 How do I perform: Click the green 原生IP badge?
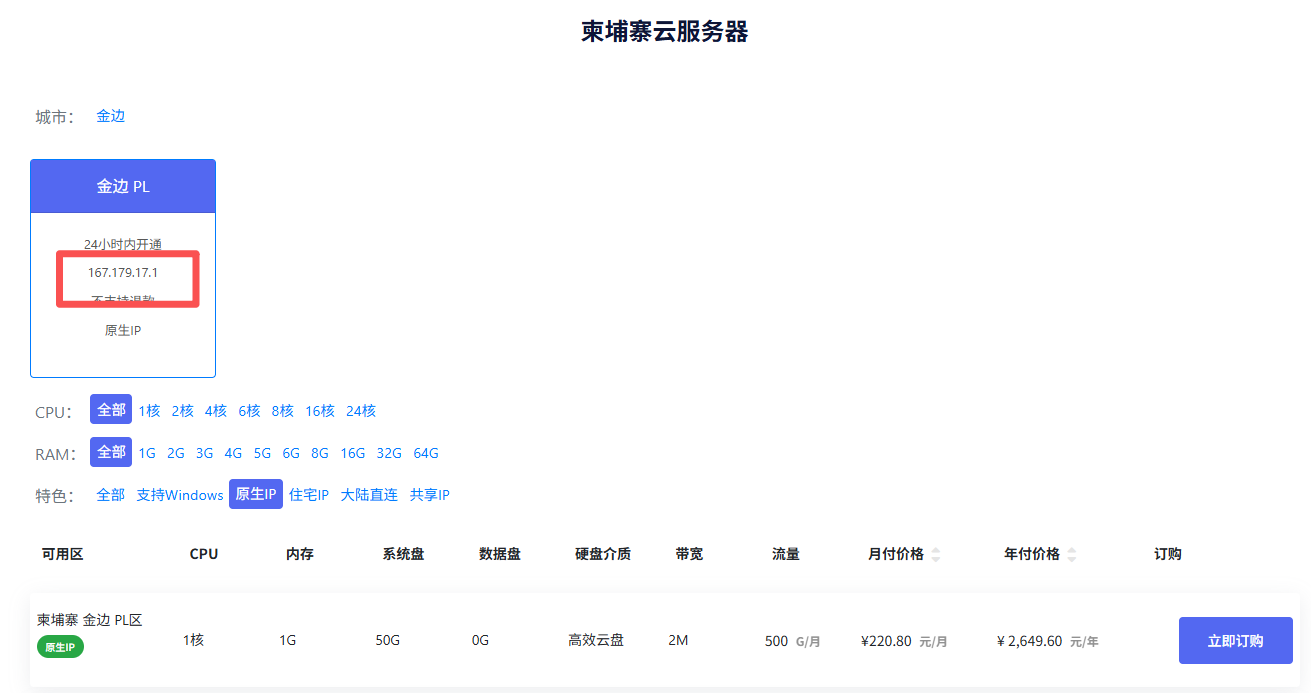point(61,647)
